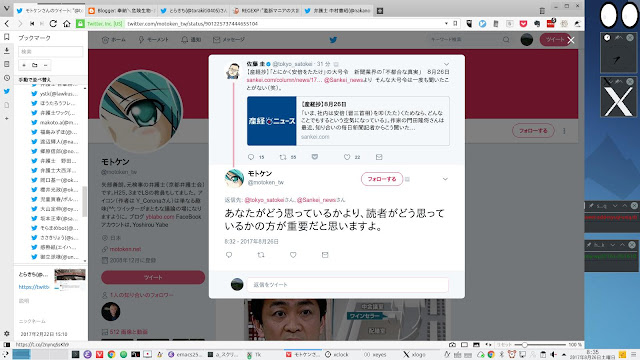
Task: Toggle image loading icon in status bar
Action: click(x=476, y=345)
